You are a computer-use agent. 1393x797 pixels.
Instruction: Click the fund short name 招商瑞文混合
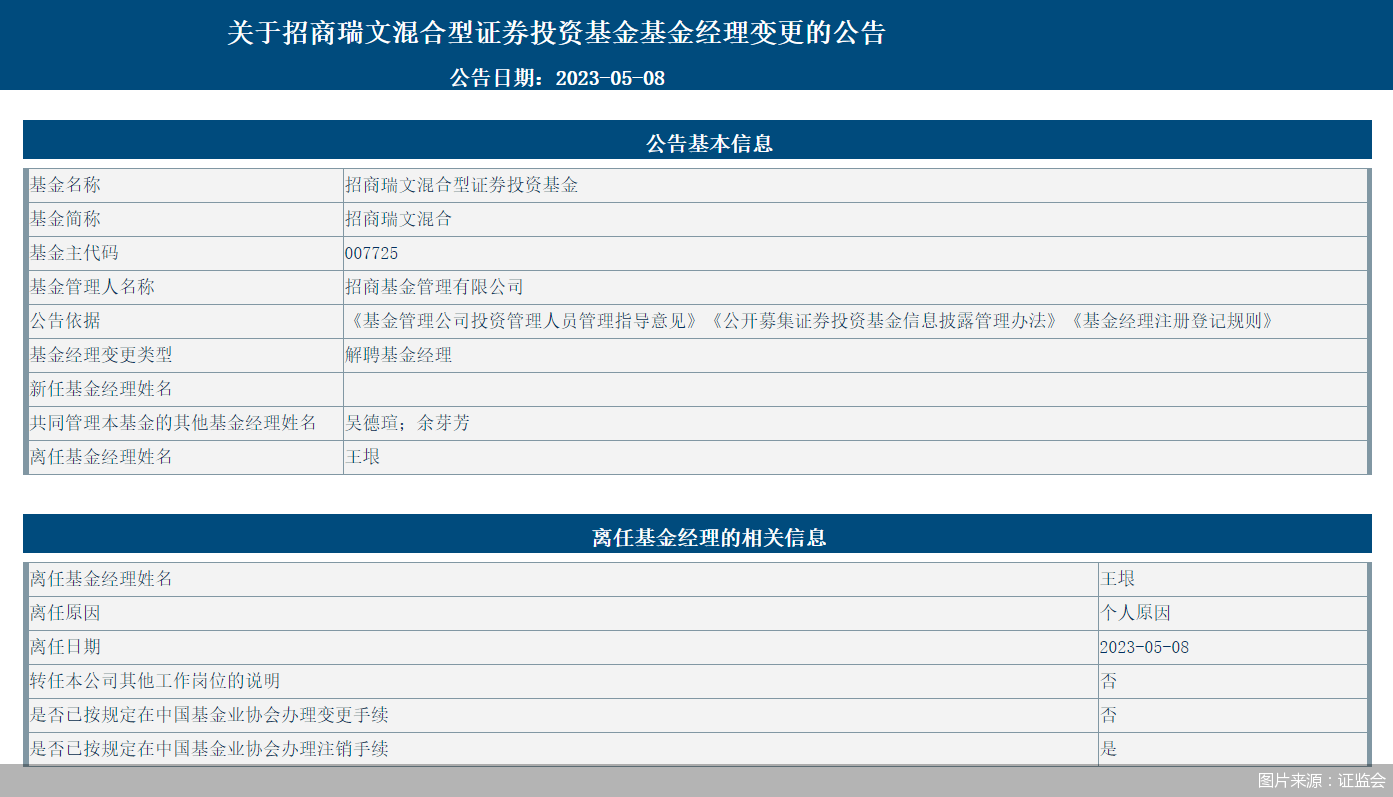(x=400, y=219)
